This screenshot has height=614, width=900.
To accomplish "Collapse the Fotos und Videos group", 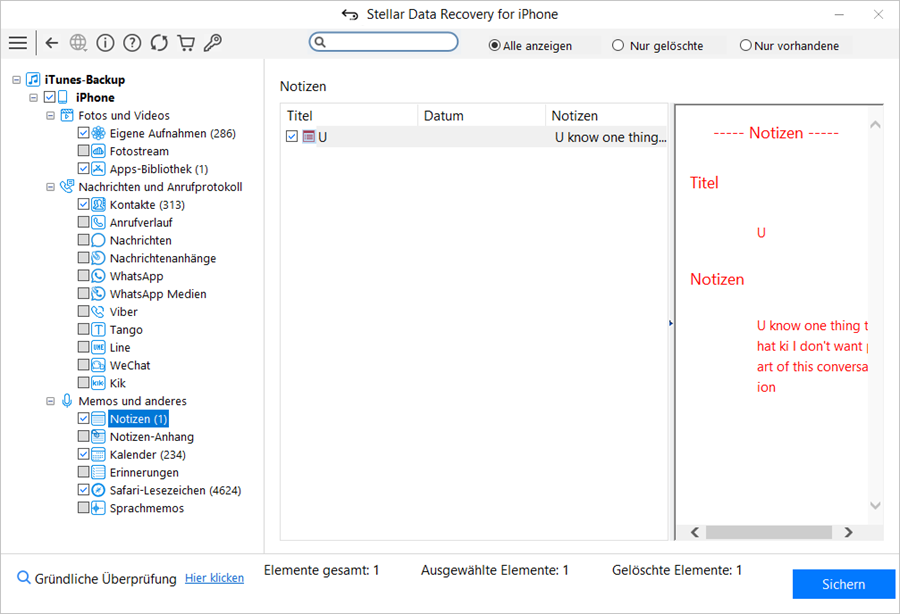I will click(51, 115).
